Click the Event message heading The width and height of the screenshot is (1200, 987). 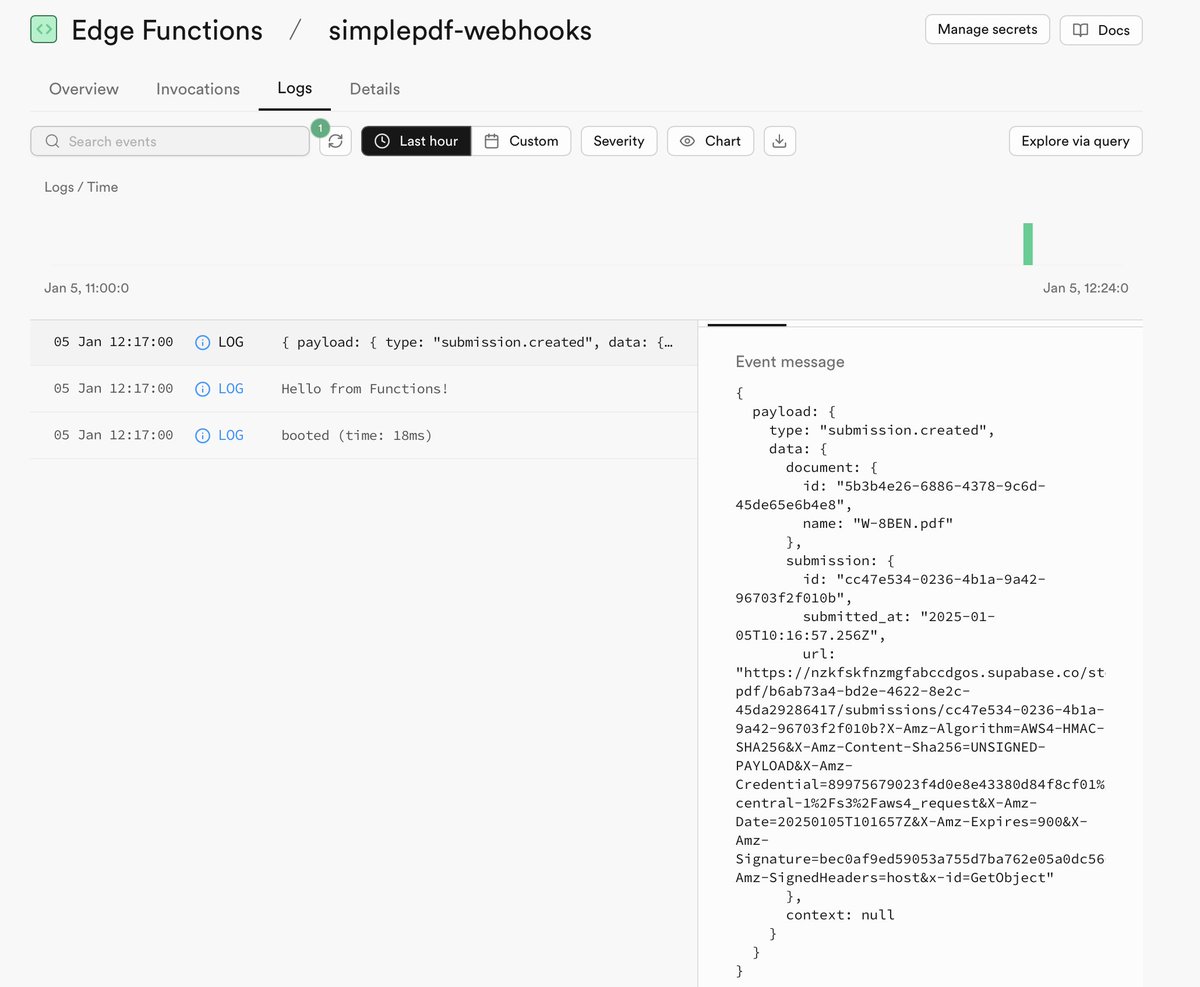point(790,362)
